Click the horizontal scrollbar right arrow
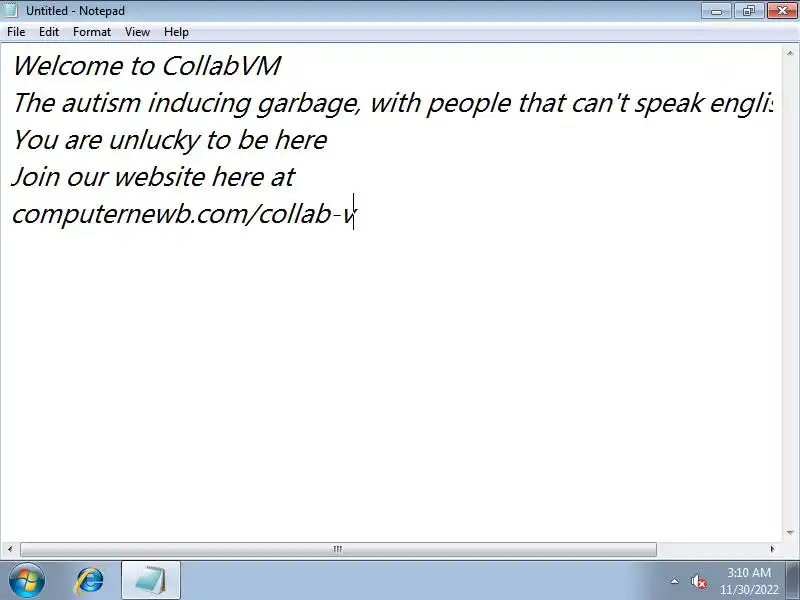The image size is (800, 600). point(772,549)
